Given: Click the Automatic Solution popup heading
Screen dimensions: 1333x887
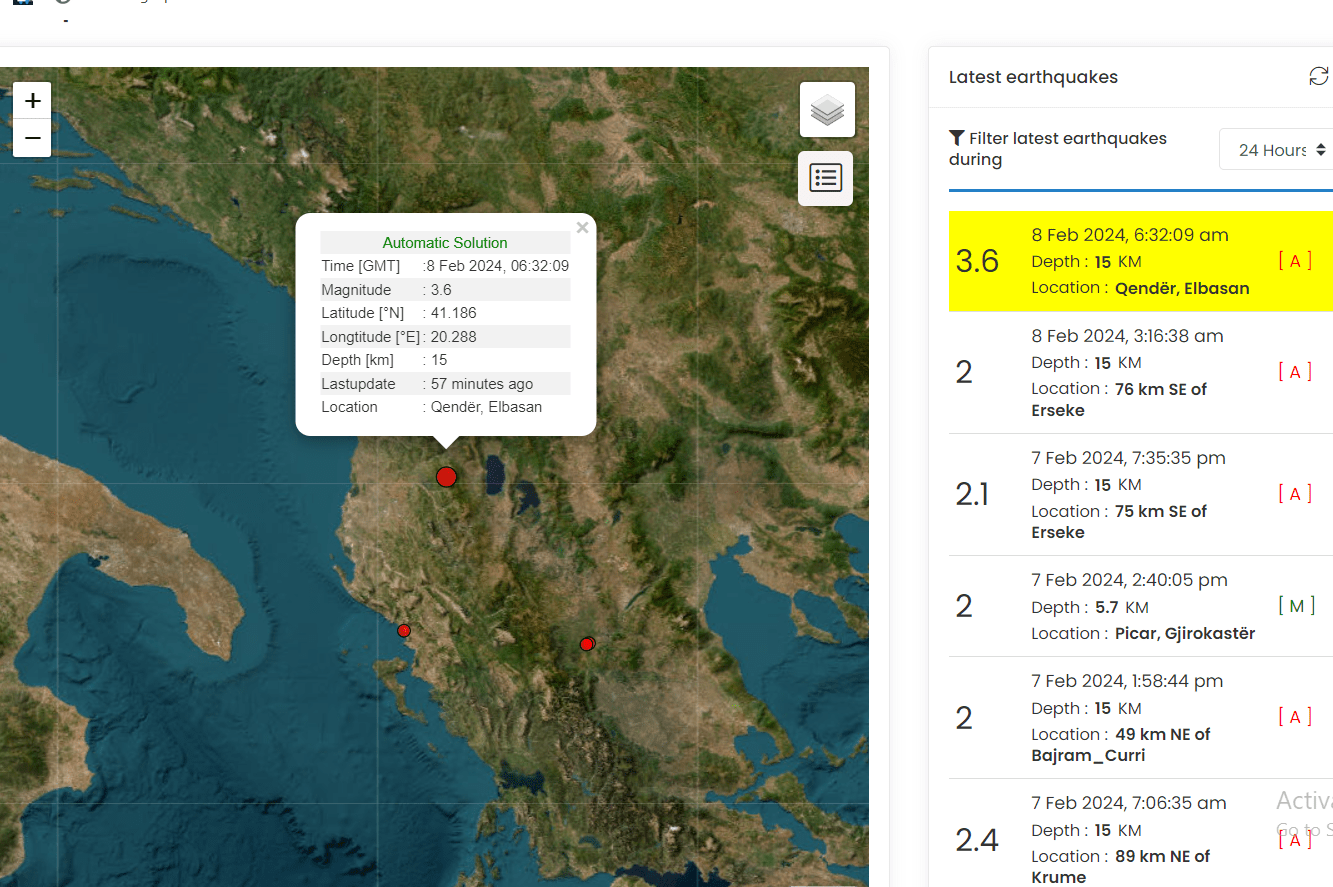Looking at the screenshot, I should click(445, 243).
